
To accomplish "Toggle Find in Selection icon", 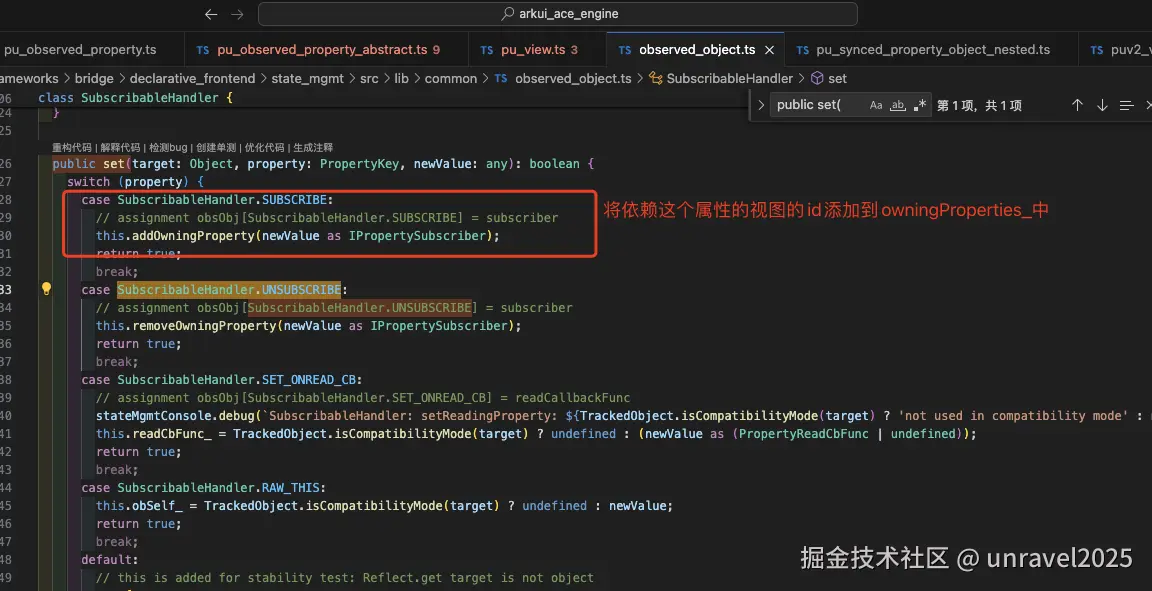I will pyautogui.click(x=1126, y=105).
